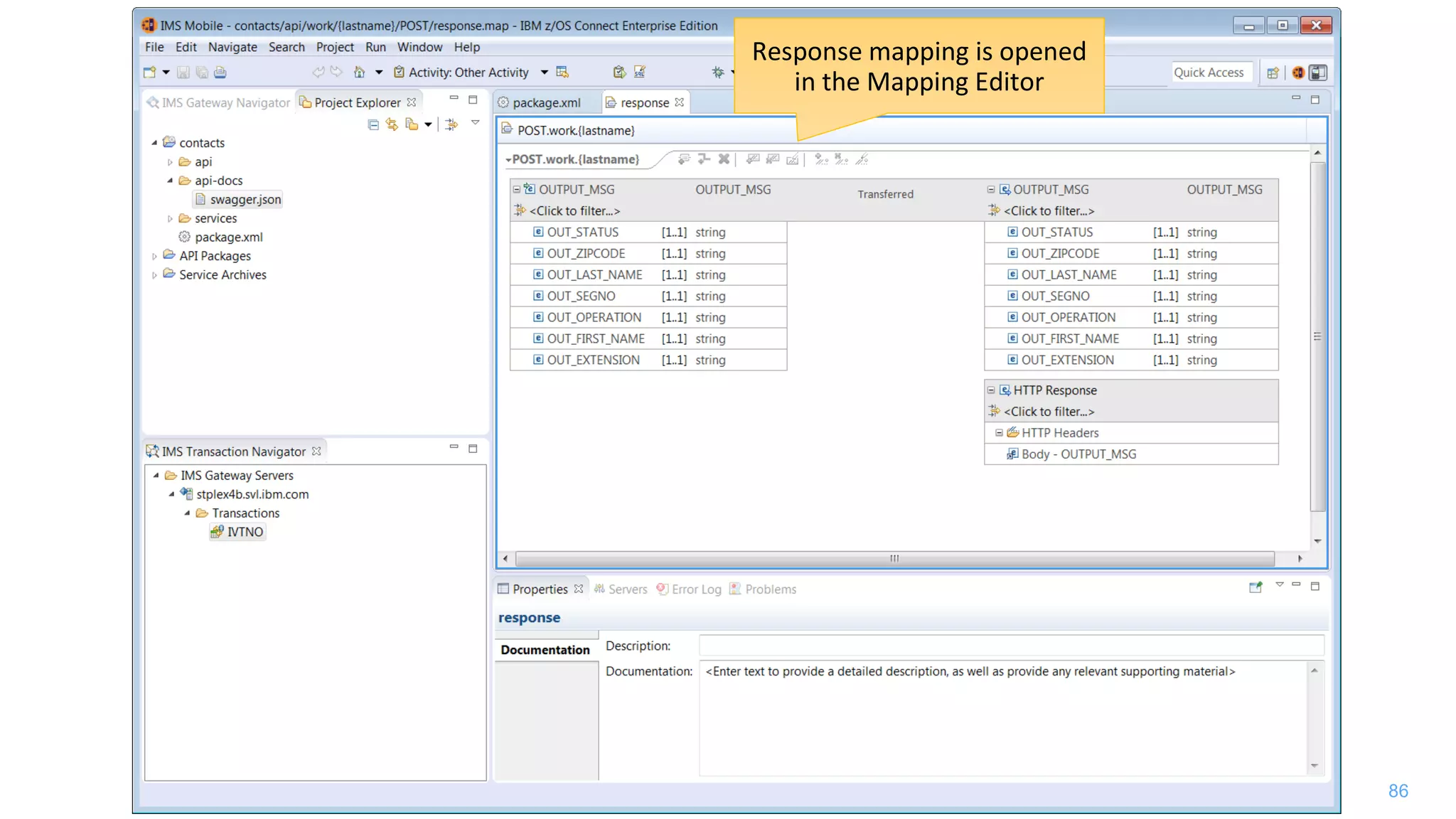Switch to the Error Log tab
1456x819 pixels.
(x=689, y=589)
